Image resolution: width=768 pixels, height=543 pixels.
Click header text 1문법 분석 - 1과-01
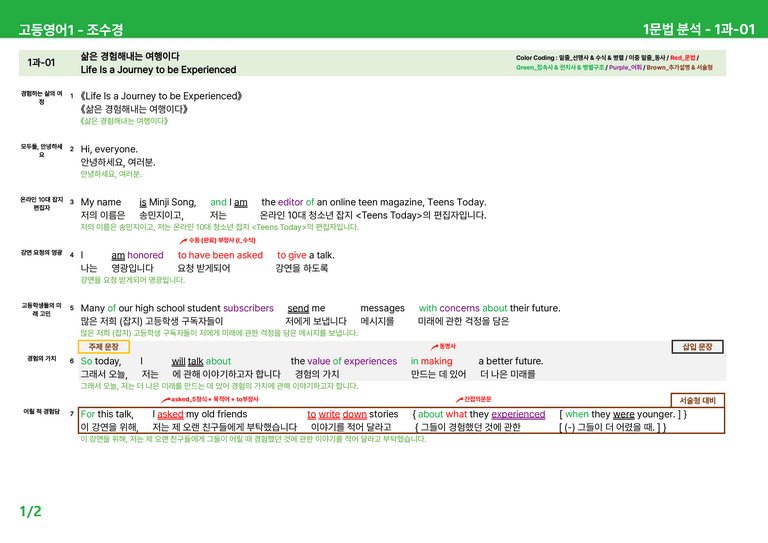pos(699,29)
